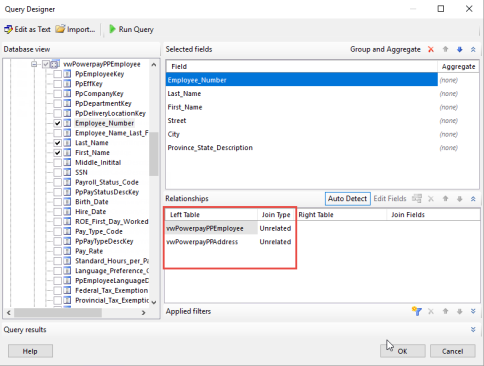Uncheck the Last_Name field

pos(58,143)
